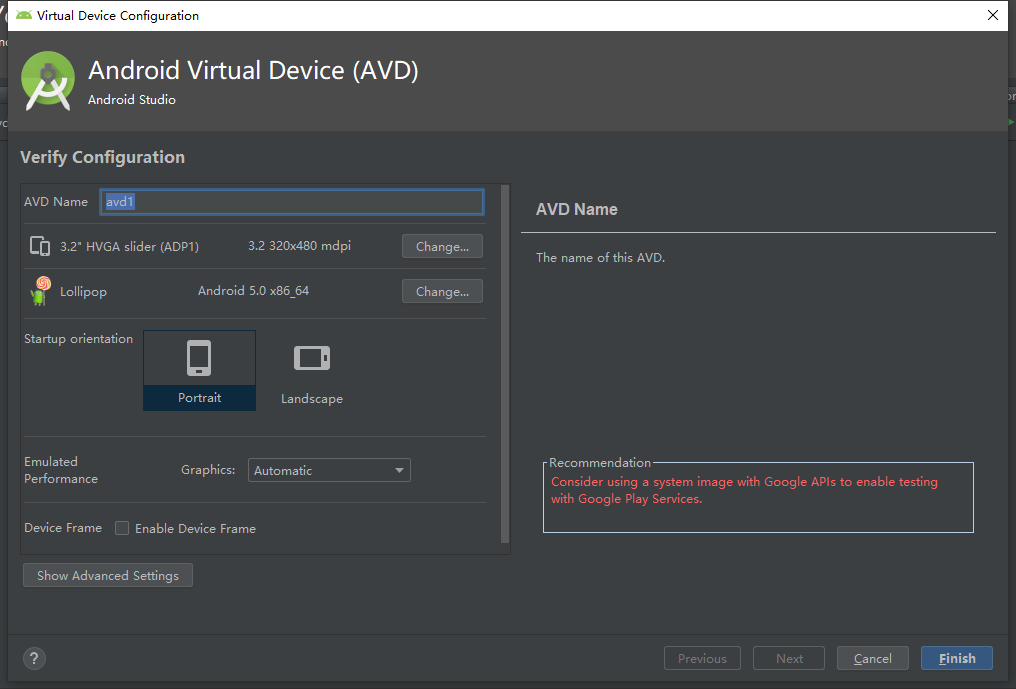This screenshot has height=689, width=1016.
Task: Click the Lollipop system image icon
Action: (x=40, y=291)
